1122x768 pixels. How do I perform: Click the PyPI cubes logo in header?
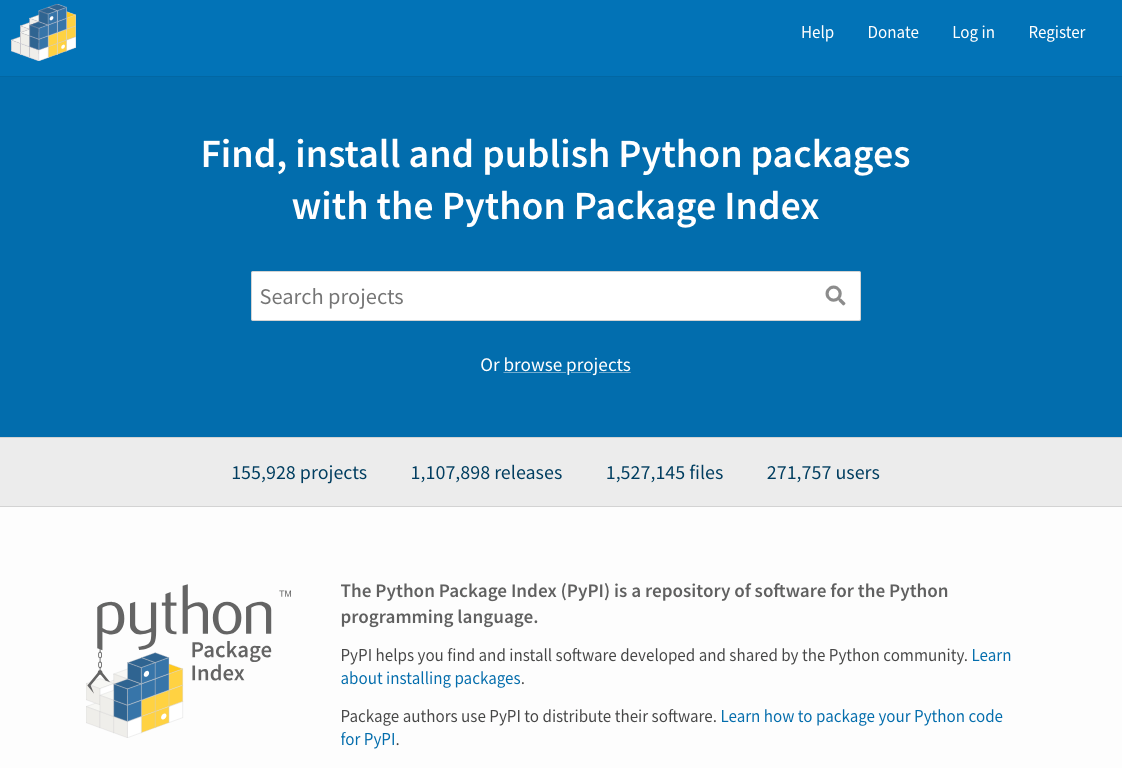point(44,32)
